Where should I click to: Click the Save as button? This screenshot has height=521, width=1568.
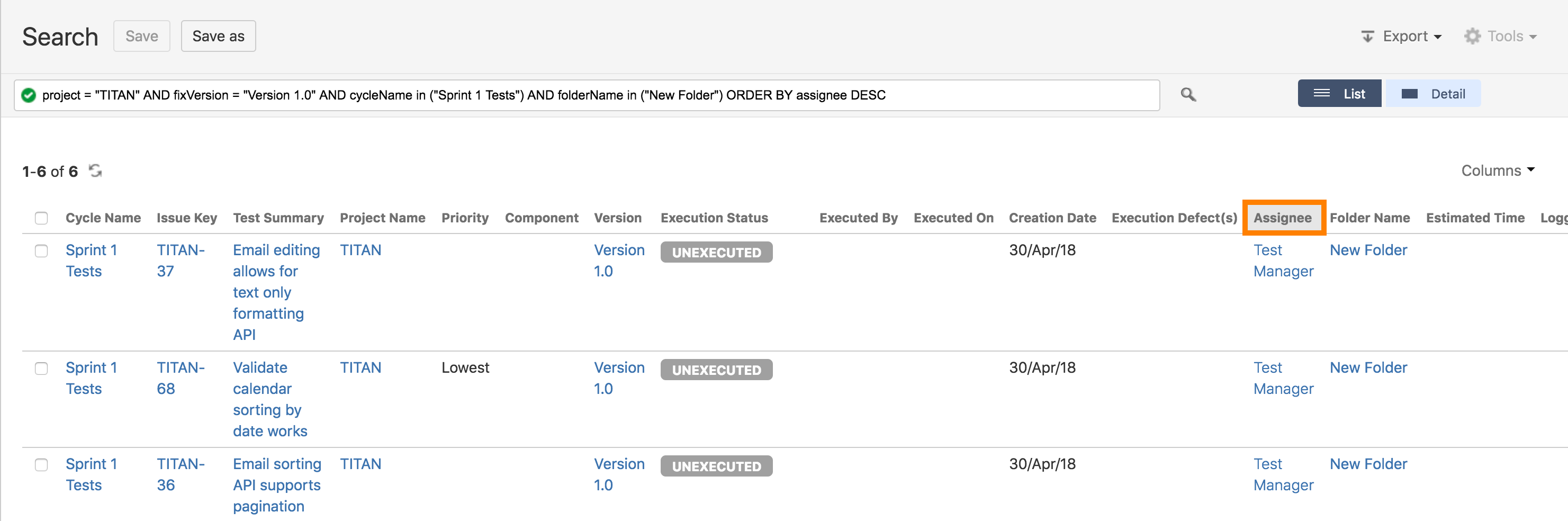coord(218,36)
